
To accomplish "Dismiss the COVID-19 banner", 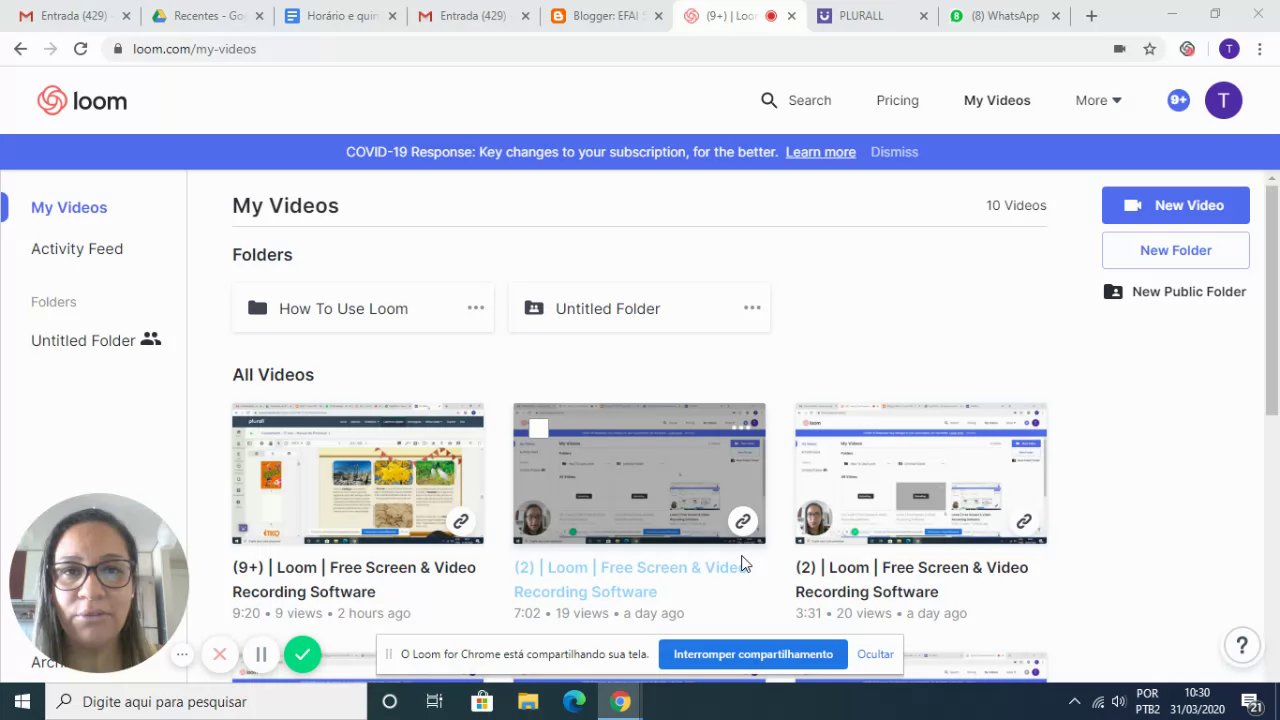I will [x=894, y=152].
